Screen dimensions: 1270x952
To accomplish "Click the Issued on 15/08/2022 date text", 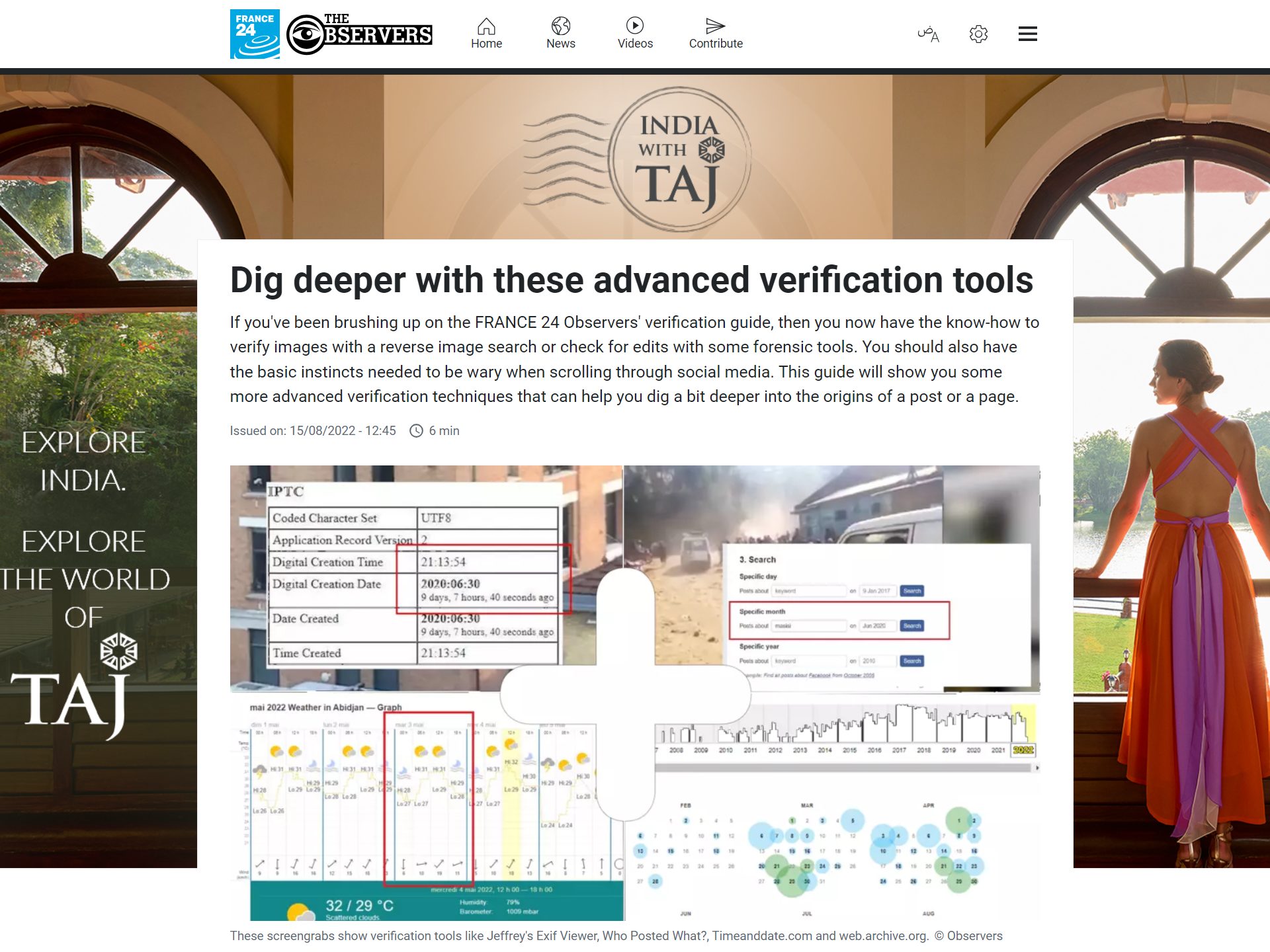I will point(313,431).
